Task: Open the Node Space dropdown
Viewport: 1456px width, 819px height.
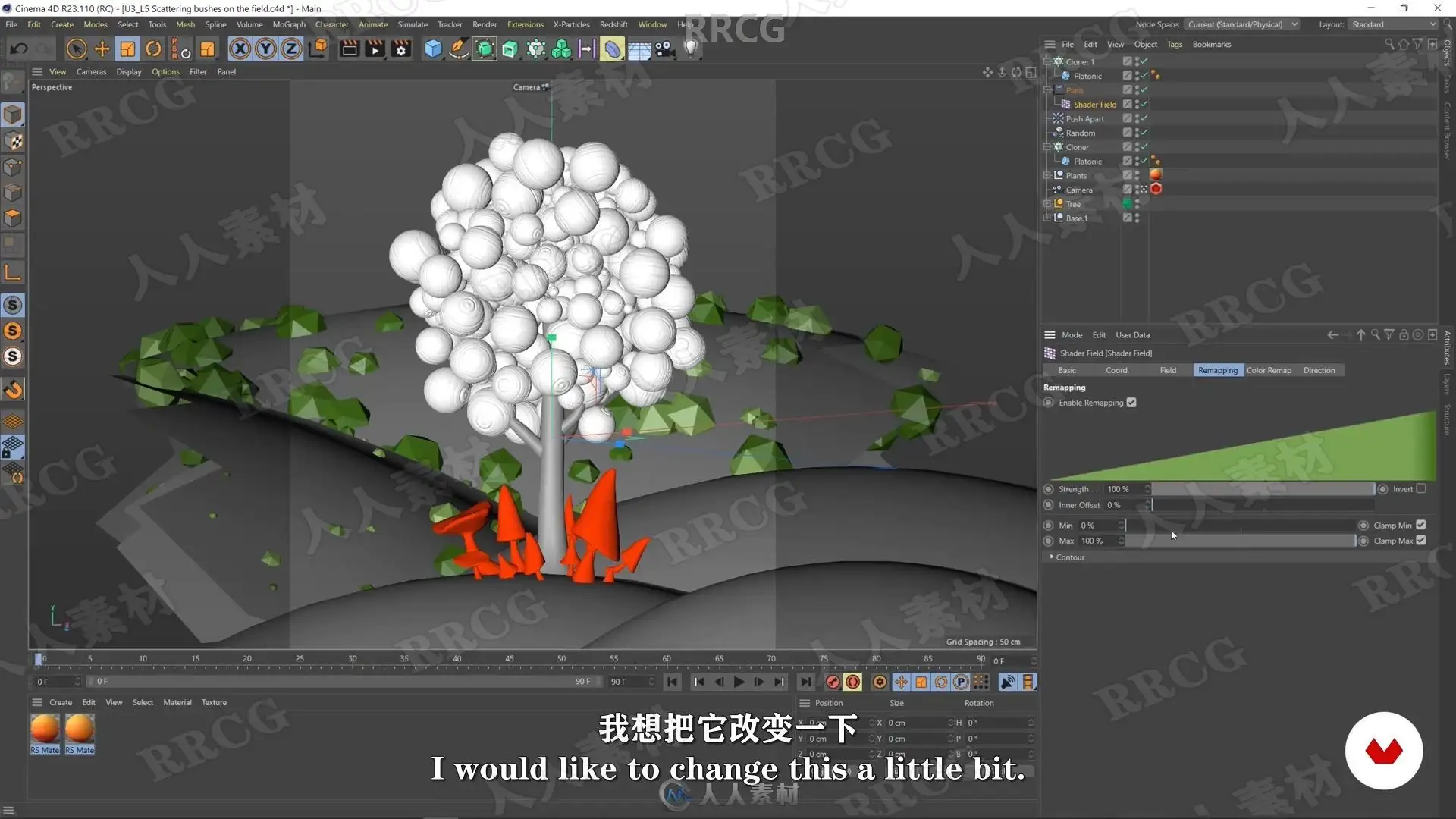Action: click(1242, 24)
